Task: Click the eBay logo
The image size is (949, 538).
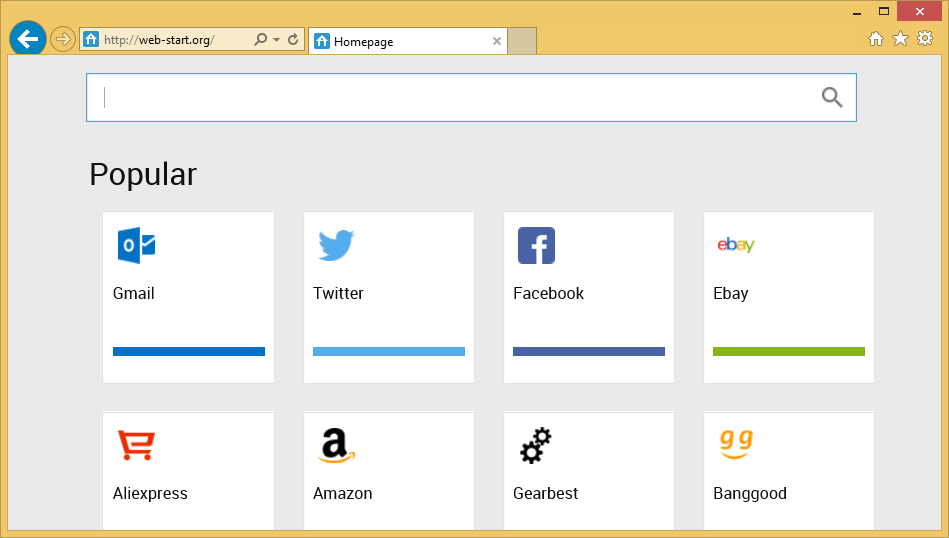Action: 736,244
